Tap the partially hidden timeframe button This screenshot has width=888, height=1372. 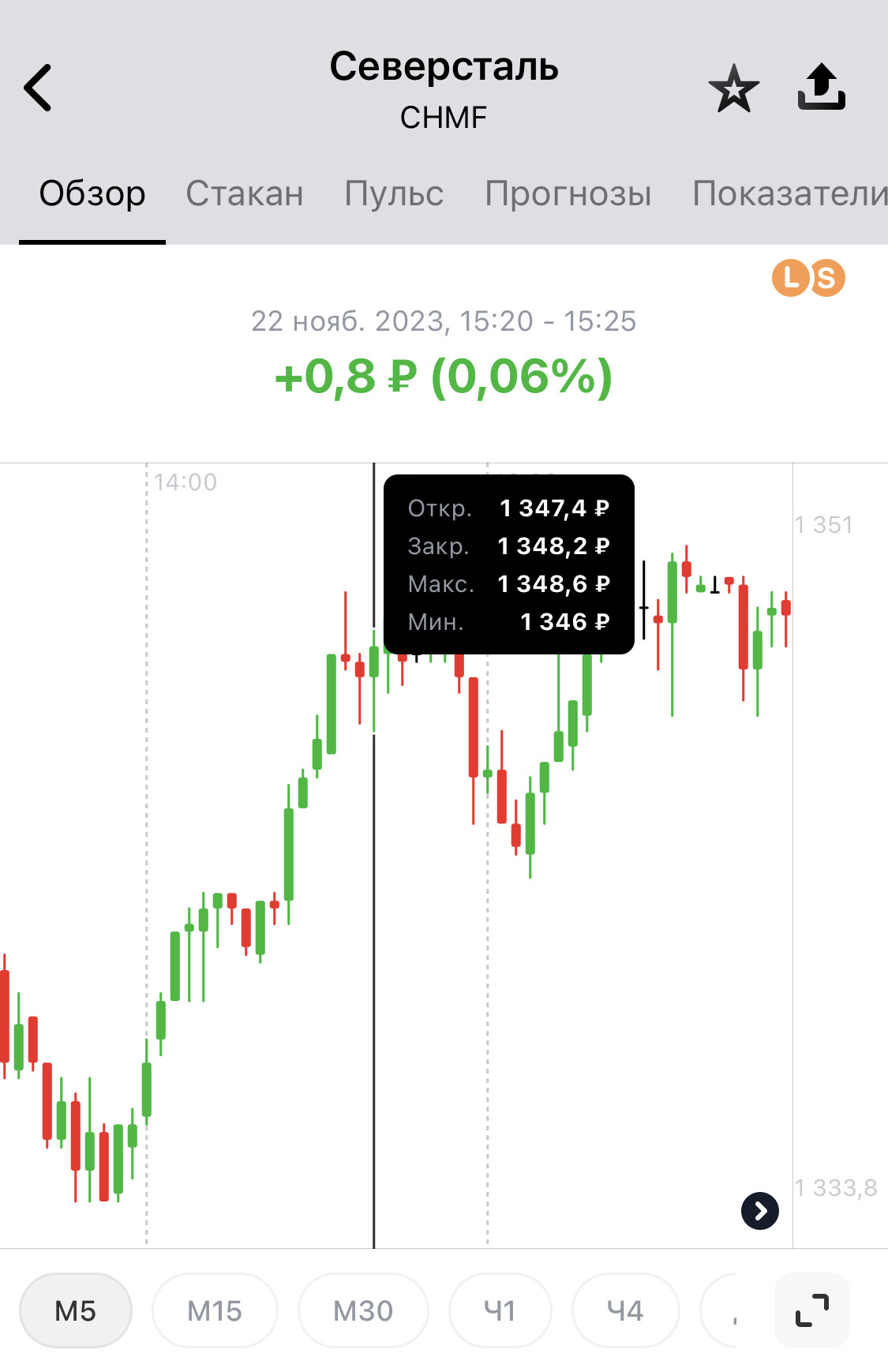(x=721, y=1310)
